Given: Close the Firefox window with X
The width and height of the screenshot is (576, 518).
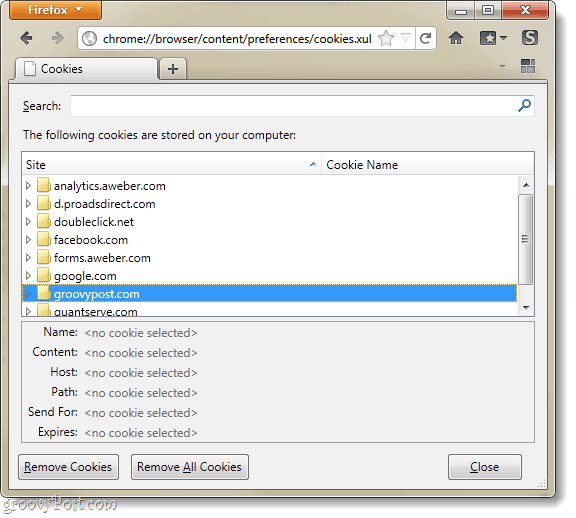Looking at the screenshot, I should point(525,10).
